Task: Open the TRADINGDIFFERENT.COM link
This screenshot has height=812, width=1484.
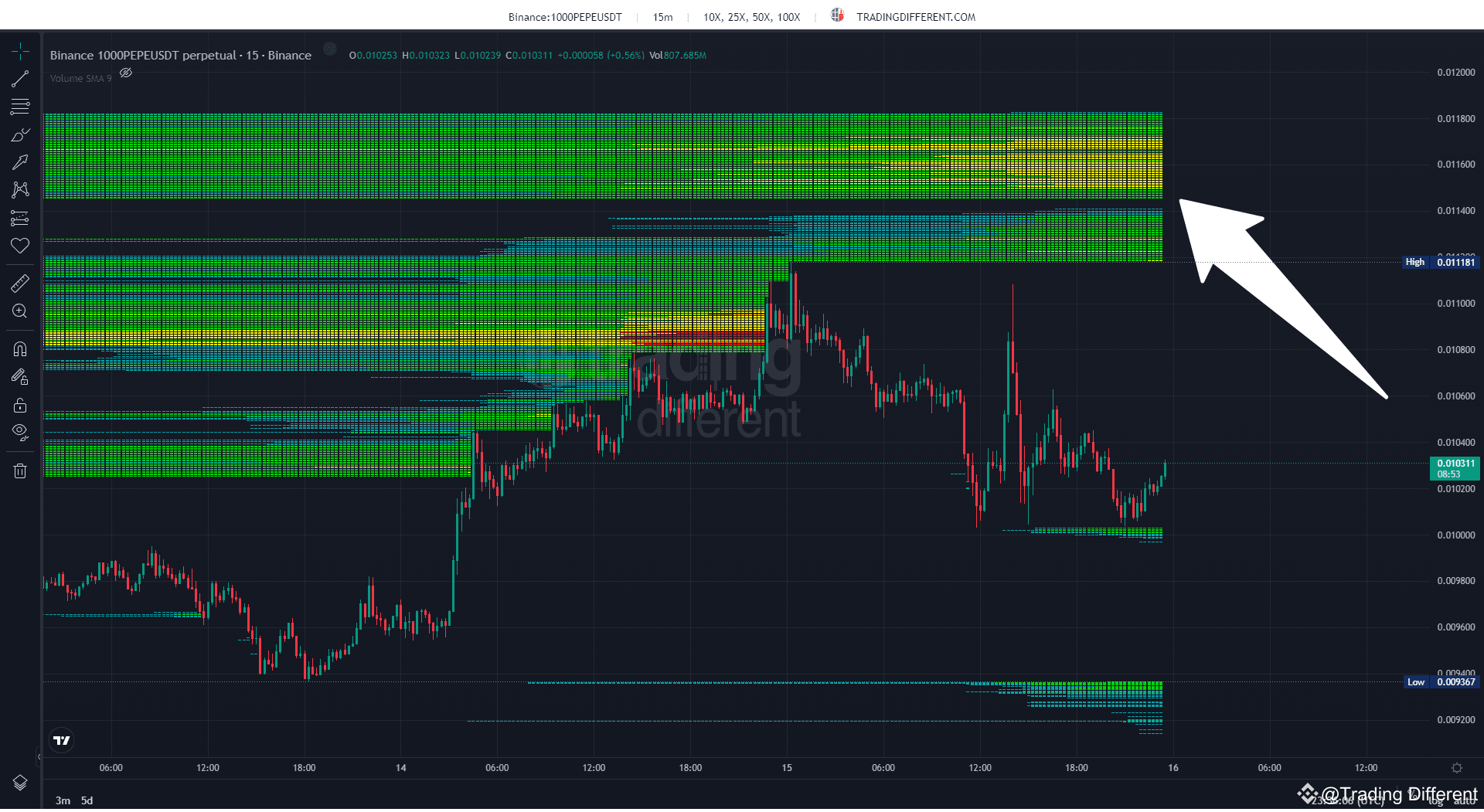Action: tap(914, 15)
